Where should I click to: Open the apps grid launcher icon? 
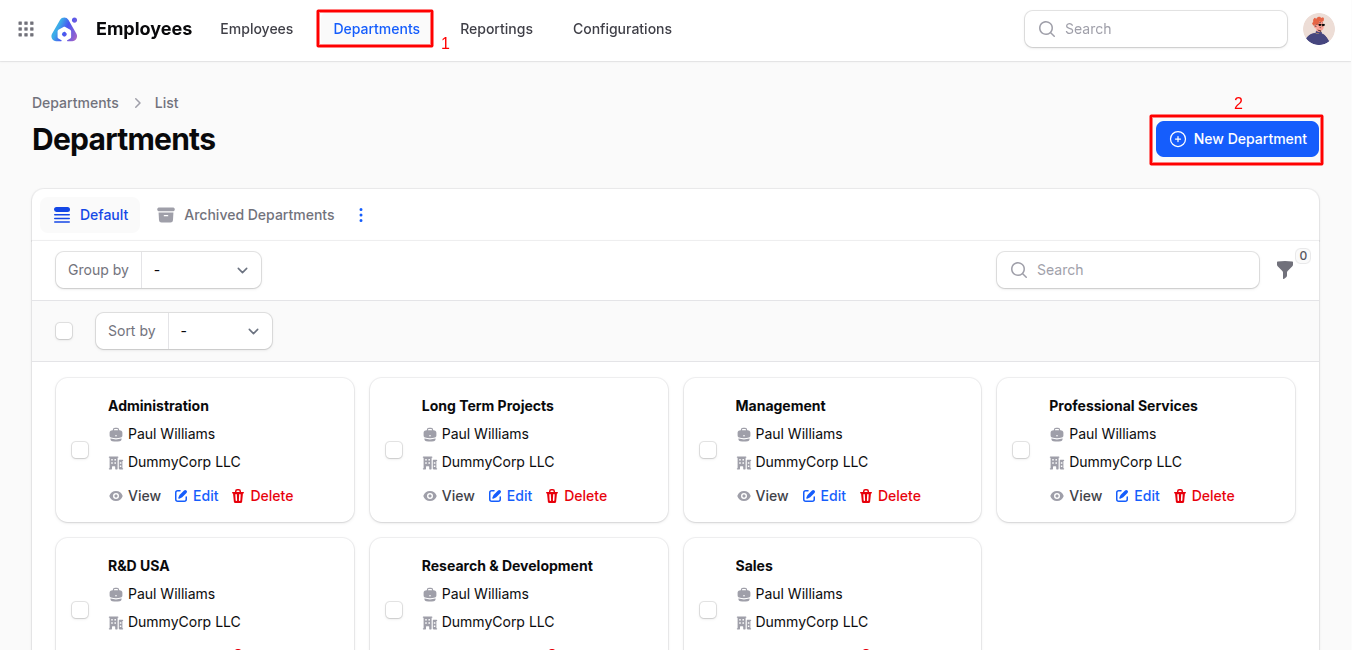point(26,29)
